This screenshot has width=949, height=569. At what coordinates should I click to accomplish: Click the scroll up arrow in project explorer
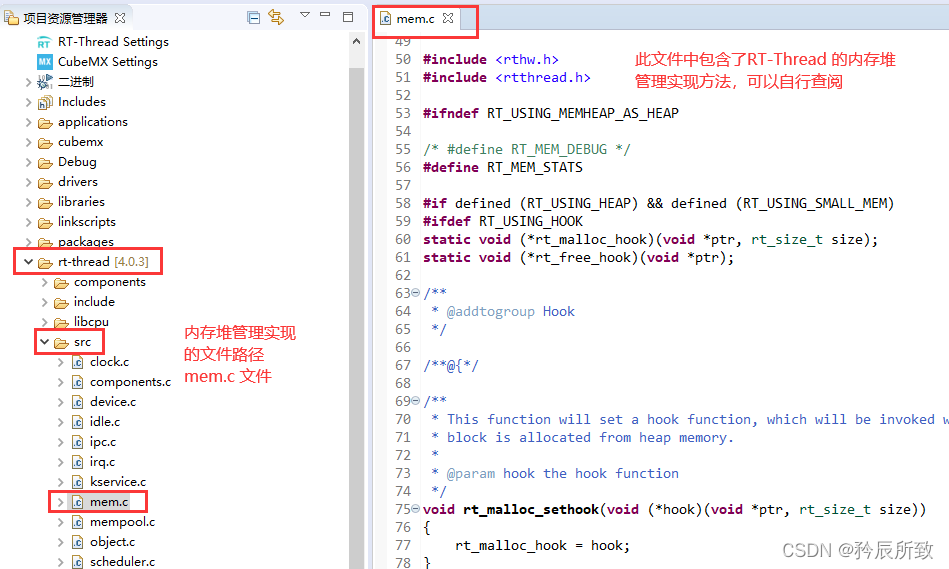[356, 41]
